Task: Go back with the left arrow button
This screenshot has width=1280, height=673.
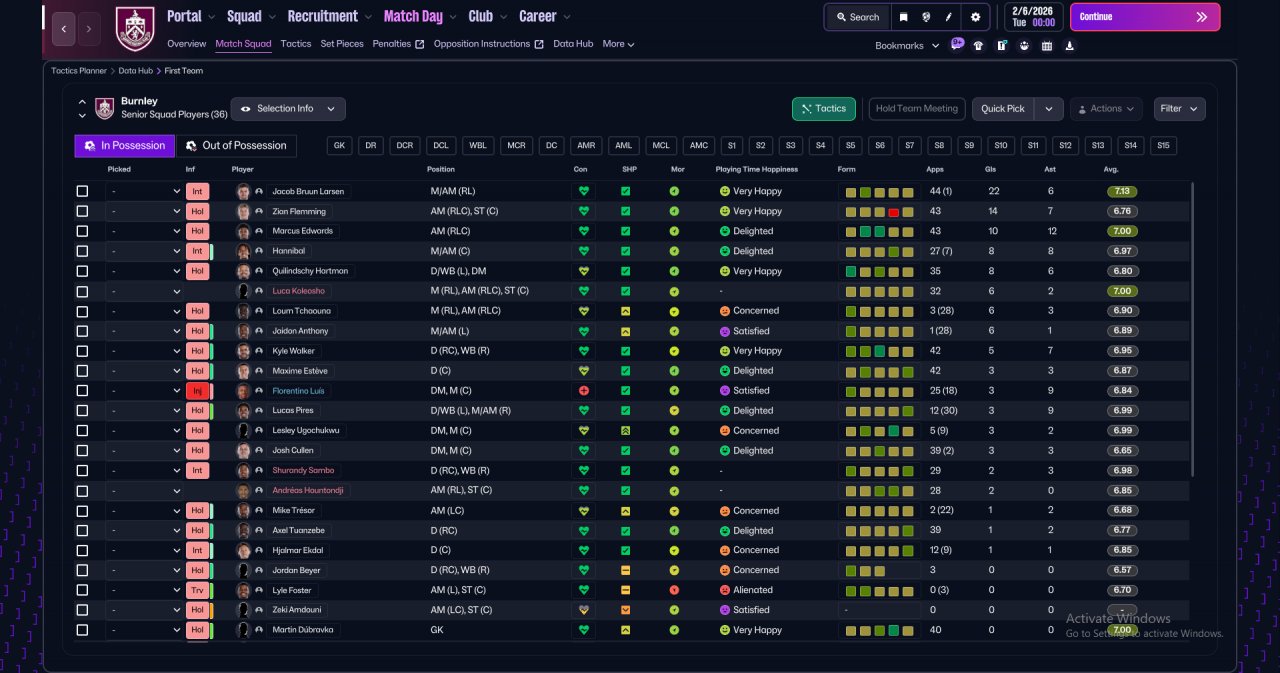Action: point(63,29)
